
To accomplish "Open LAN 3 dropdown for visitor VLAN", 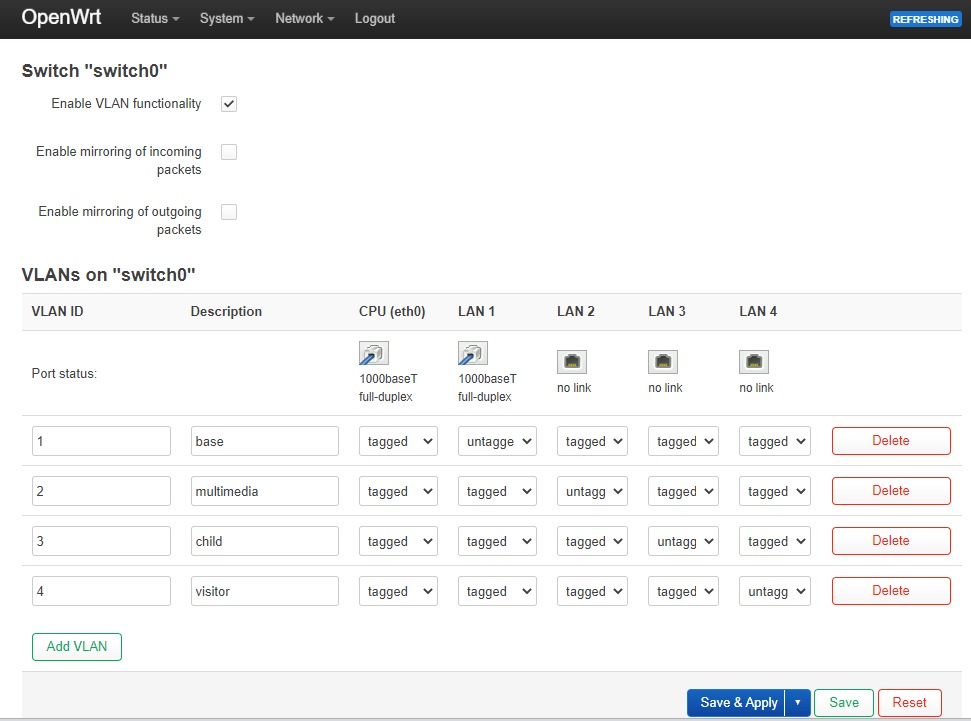I will pyautogui.click(x=683, y=592).
